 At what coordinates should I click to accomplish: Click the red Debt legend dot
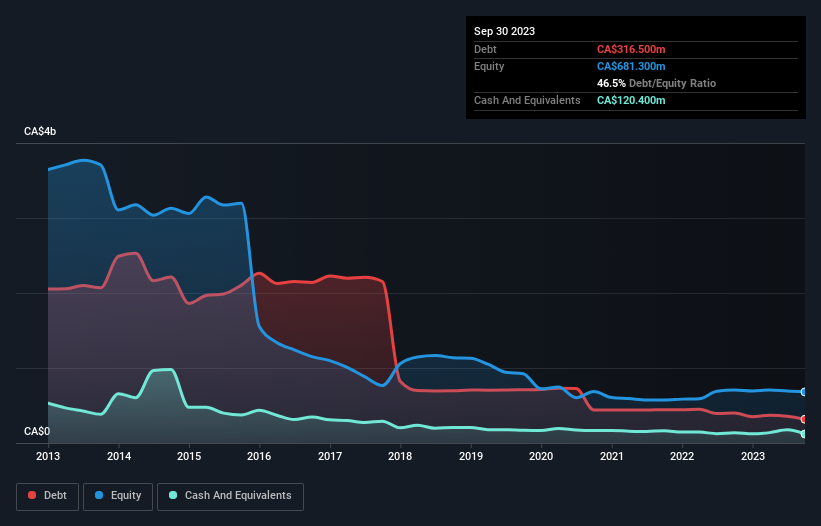[32, 495]
